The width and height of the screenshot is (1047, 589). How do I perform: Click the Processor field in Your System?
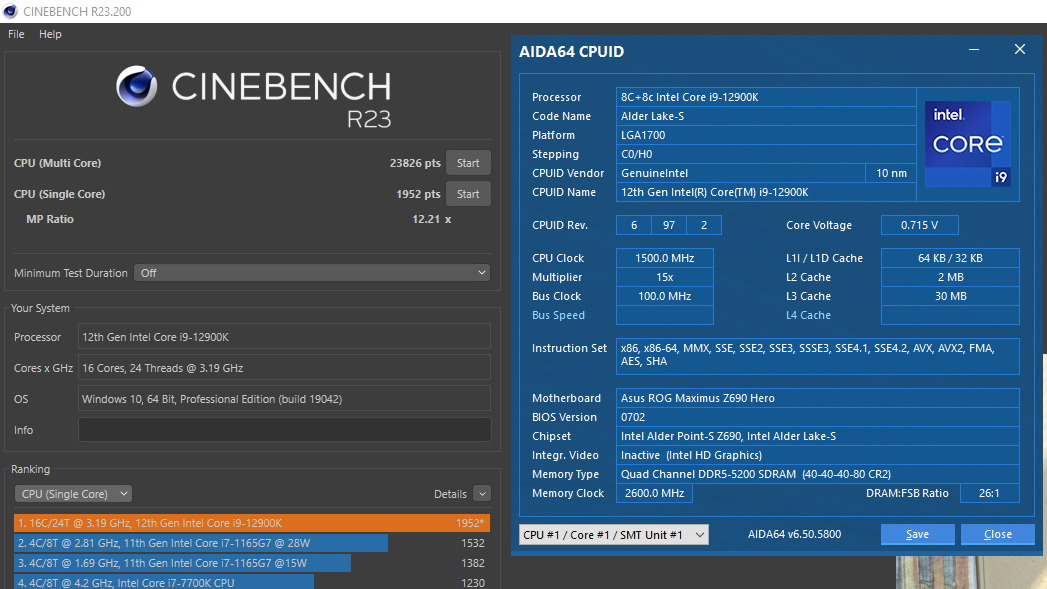(x=284, y=337)
